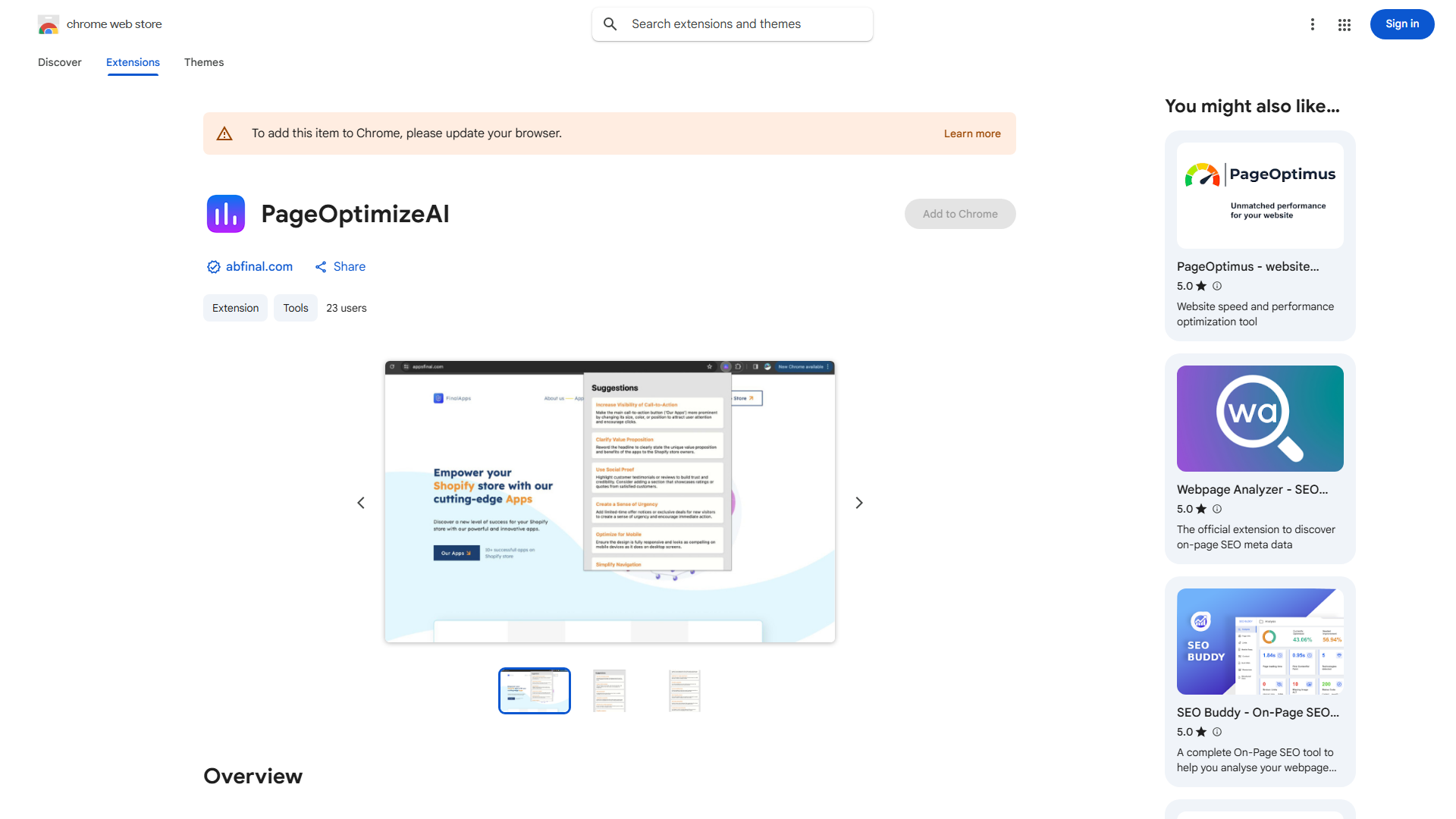The height and width of the screenshot is (819, 1456).
Task: Click the PageOptimizeAI extension logo
Action: 225,213
